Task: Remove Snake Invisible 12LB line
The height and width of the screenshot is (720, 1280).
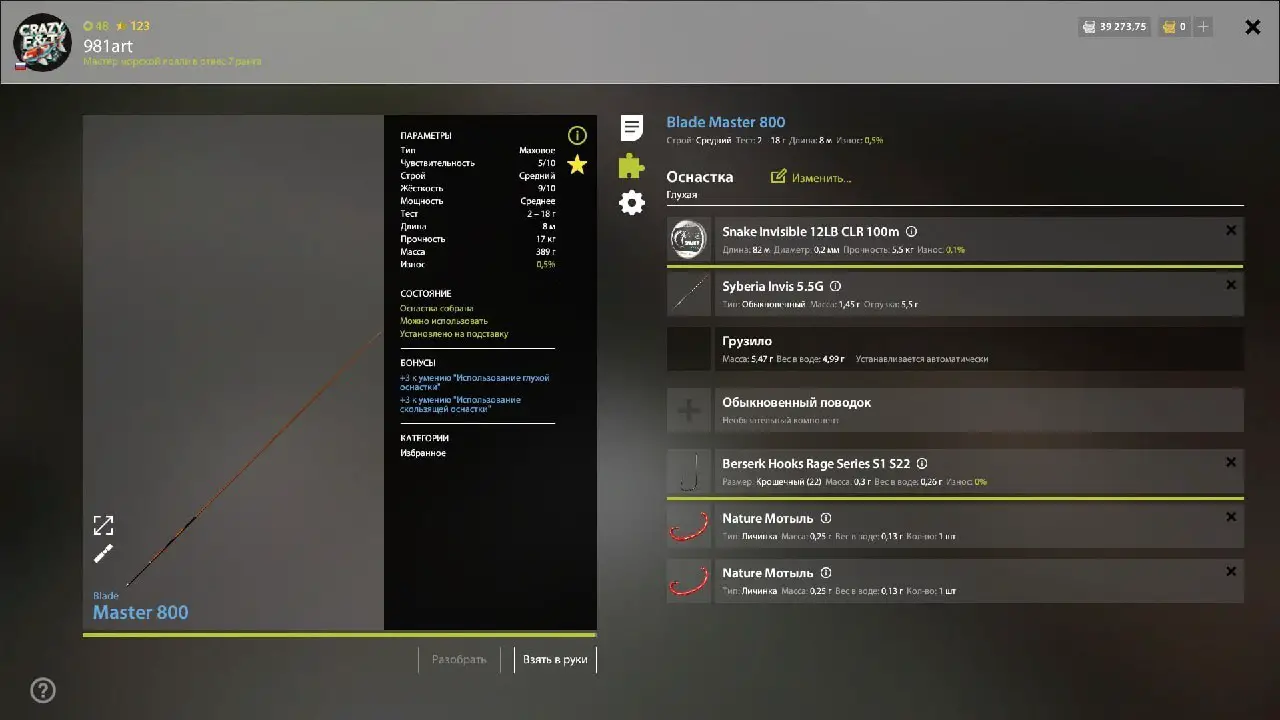Action: click(1231, 230)
